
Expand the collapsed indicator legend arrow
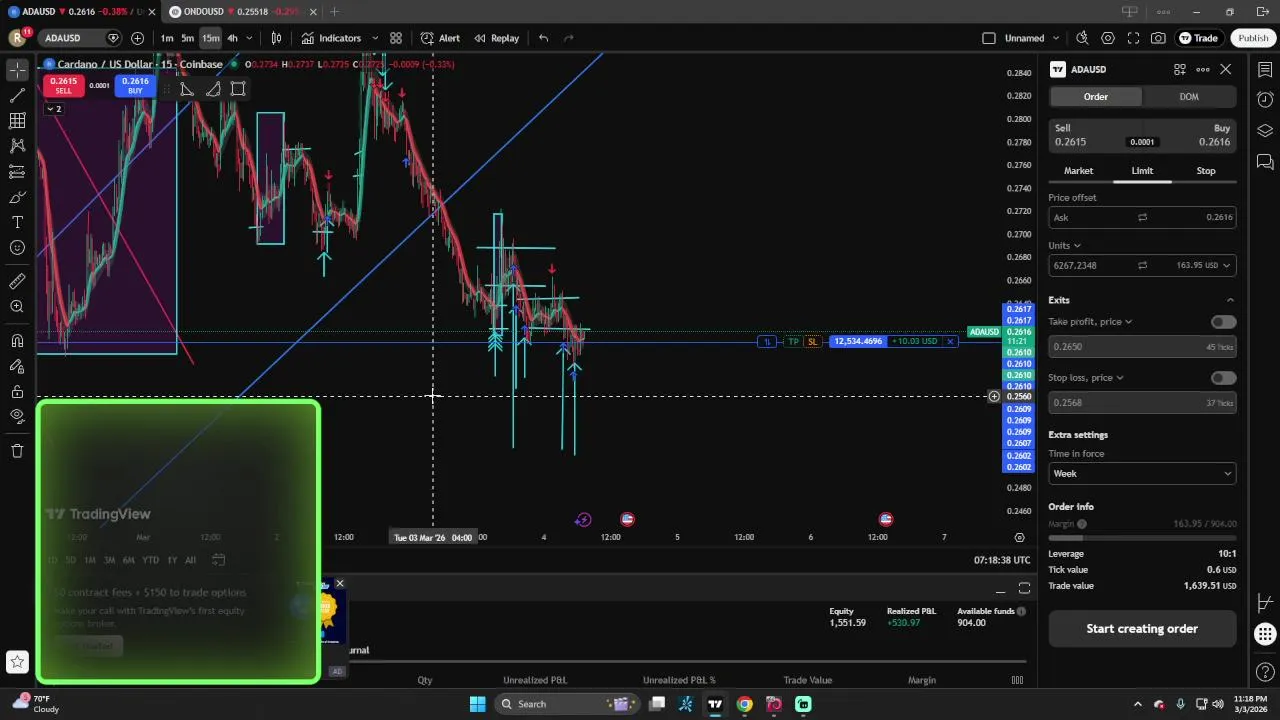pyautogui.click(x=52, y=109)
